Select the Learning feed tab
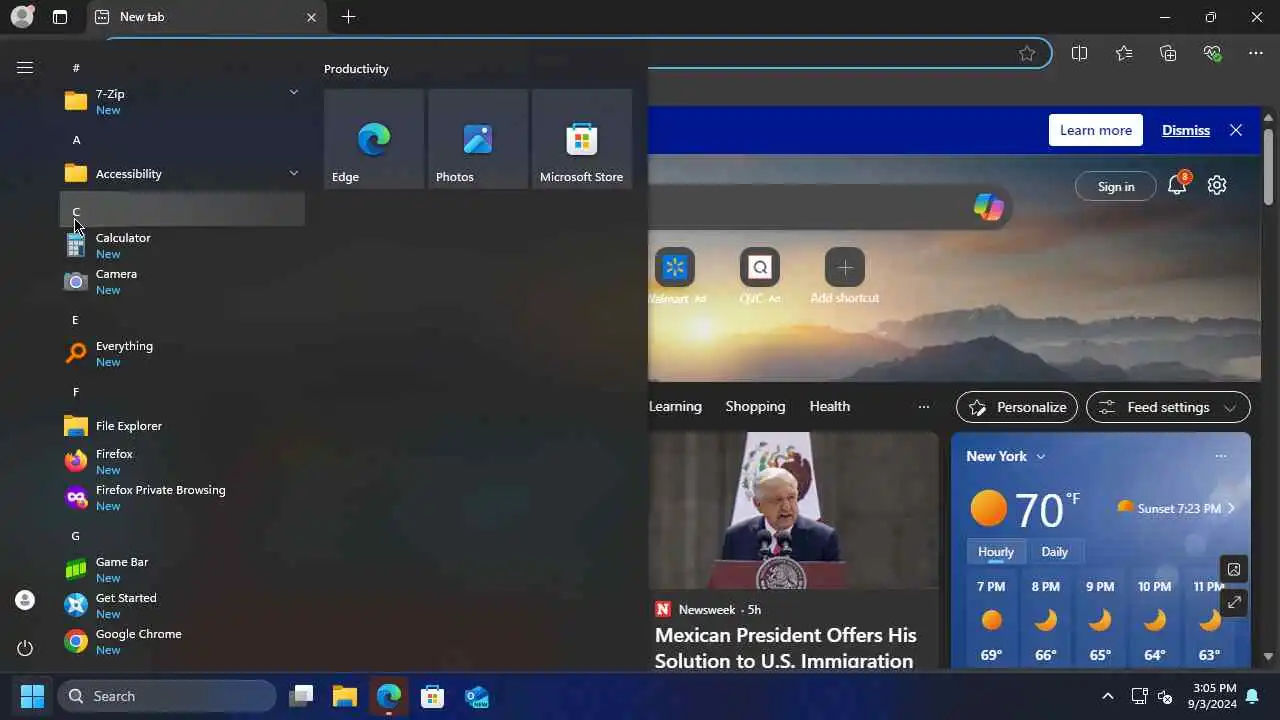The image size is (1280, 720). pos(675,406)
